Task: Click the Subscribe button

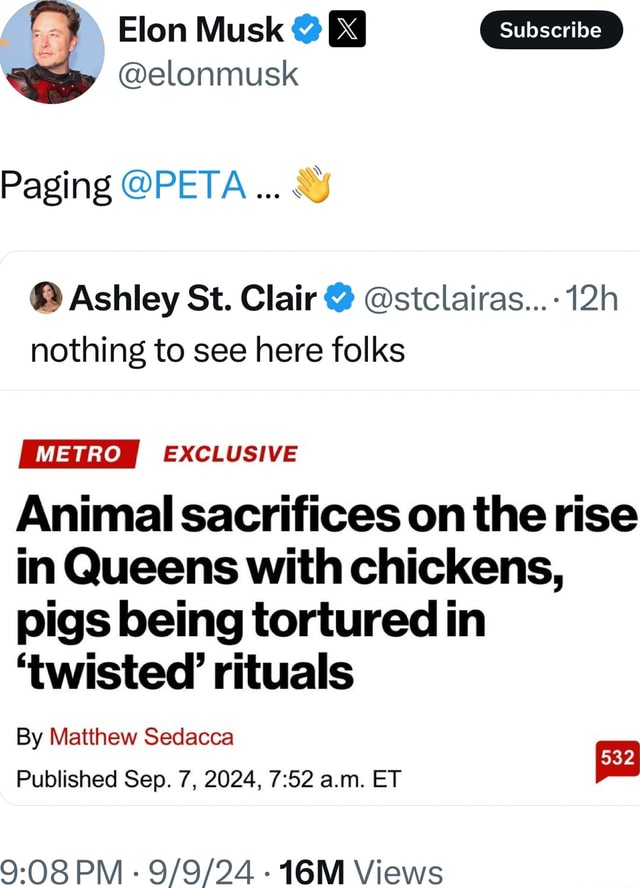Action: point(551,30)
